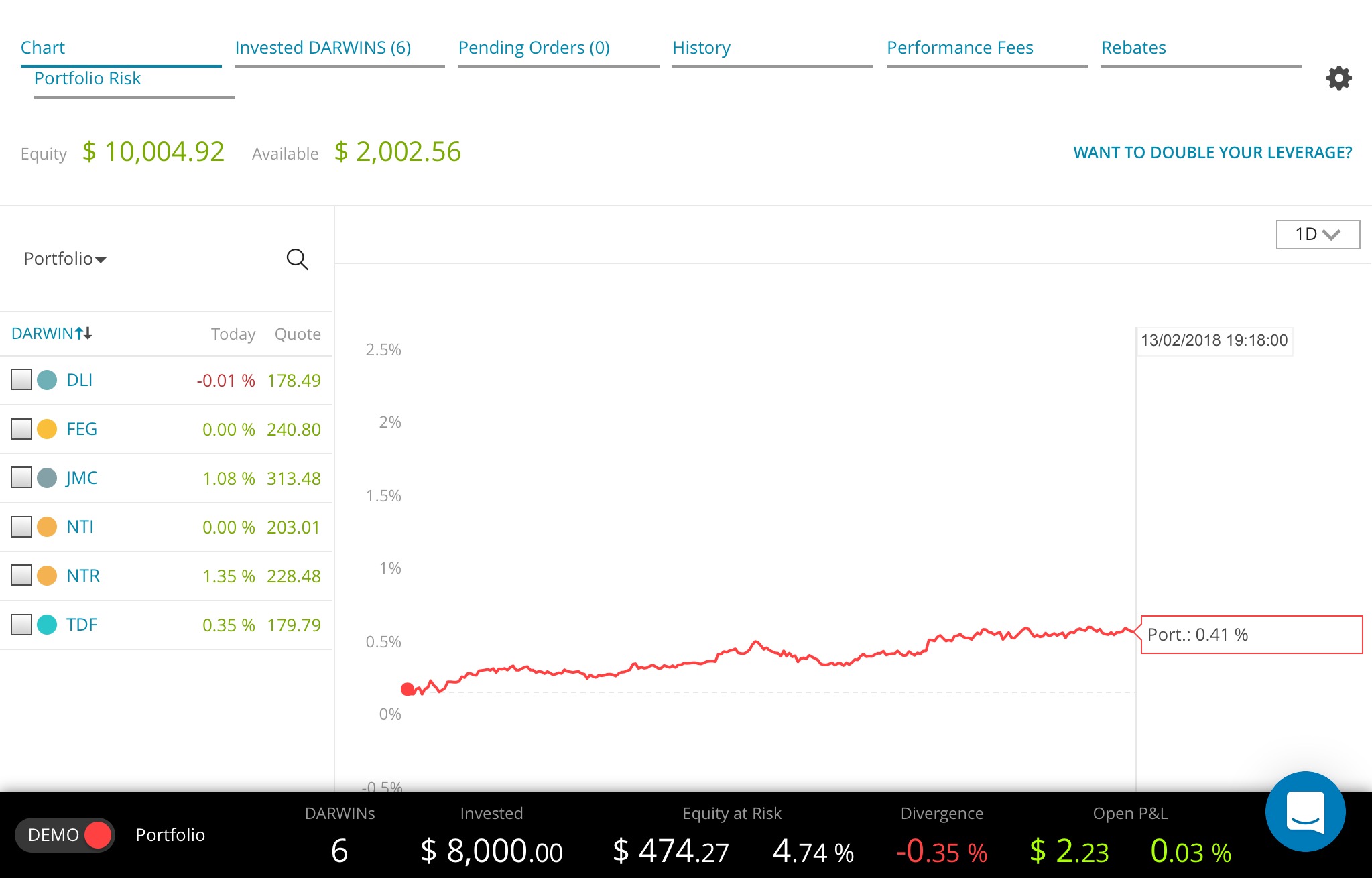Toggle the DEMO mode switch

coord(64,835)
